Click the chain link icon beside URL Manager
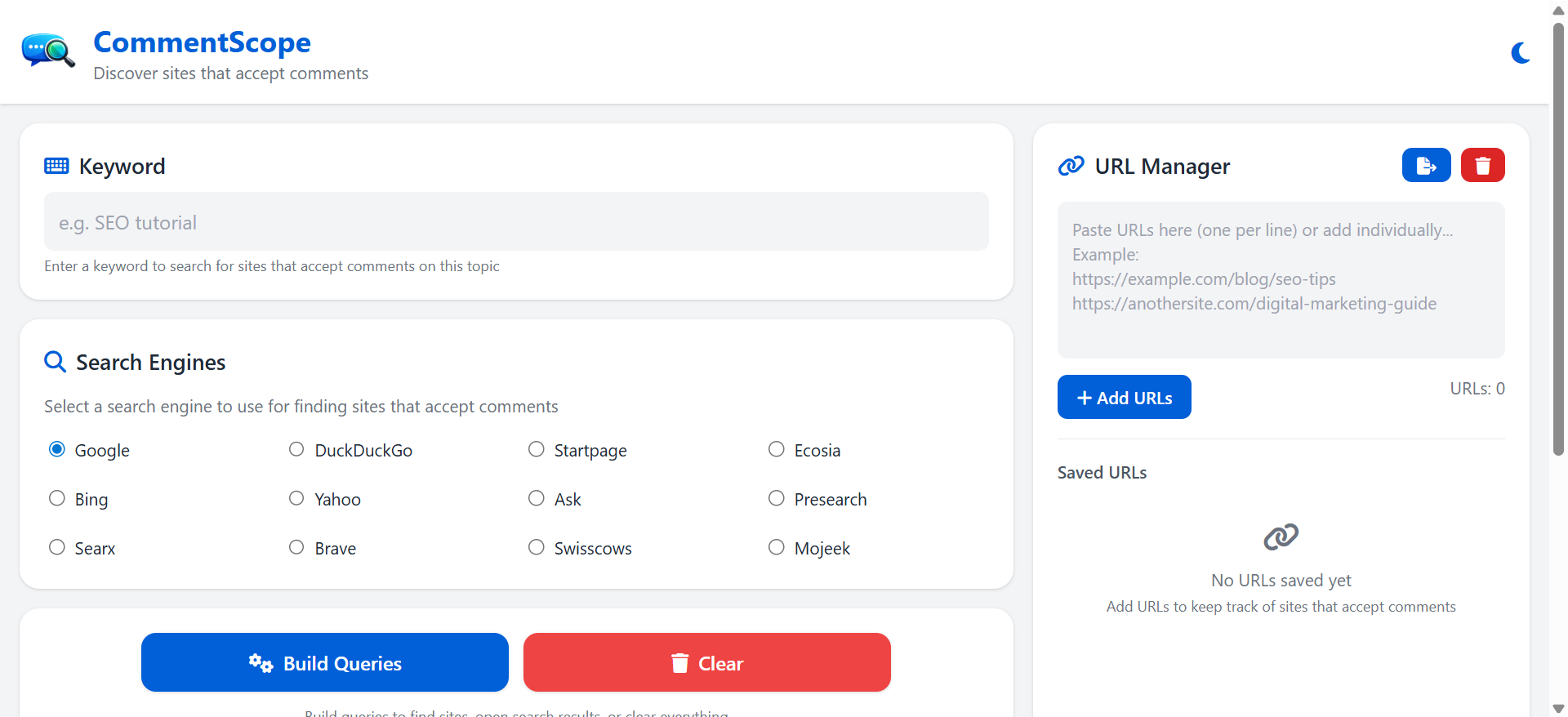Screen dimensions: 1568x717 coord(1071,167)
